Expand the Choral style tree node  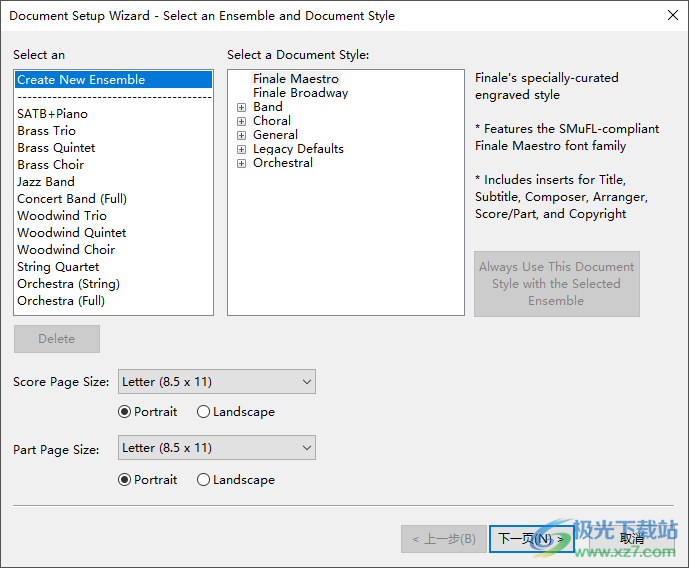(x=241, y=121)
